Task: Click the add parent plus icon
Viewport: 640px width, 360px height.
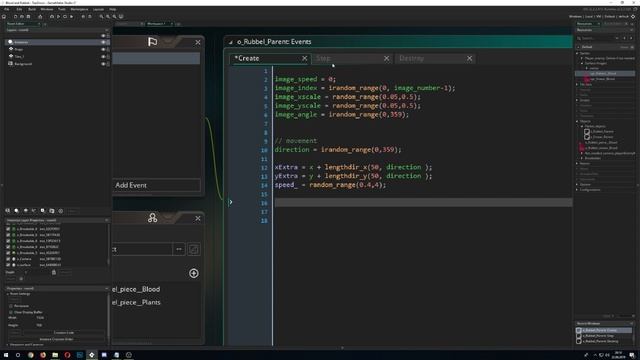Action: coord(194,273)
